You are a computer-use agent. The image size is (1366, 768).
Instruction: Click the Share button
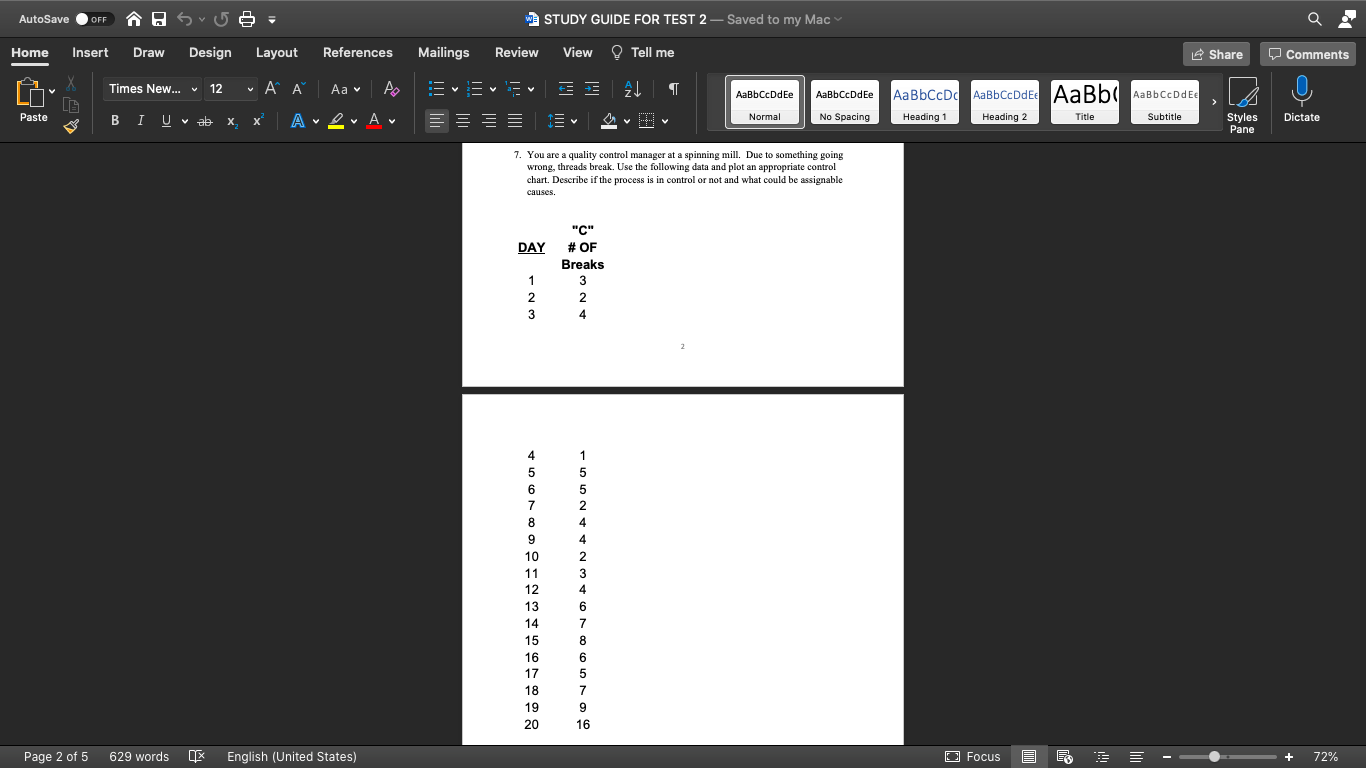pyautogui.click(x=1216, y=53)
